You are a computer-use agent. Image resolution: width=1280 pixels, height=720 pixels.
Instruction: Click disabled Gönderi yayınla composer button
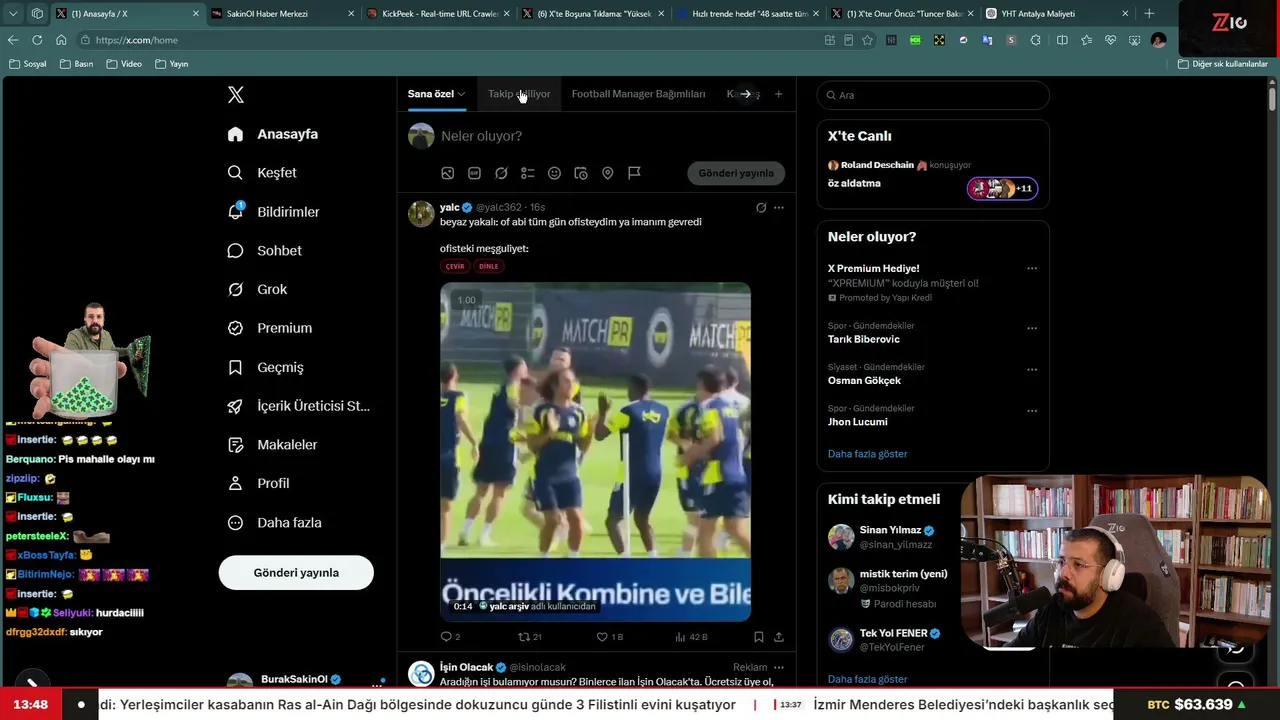(736, 173)
